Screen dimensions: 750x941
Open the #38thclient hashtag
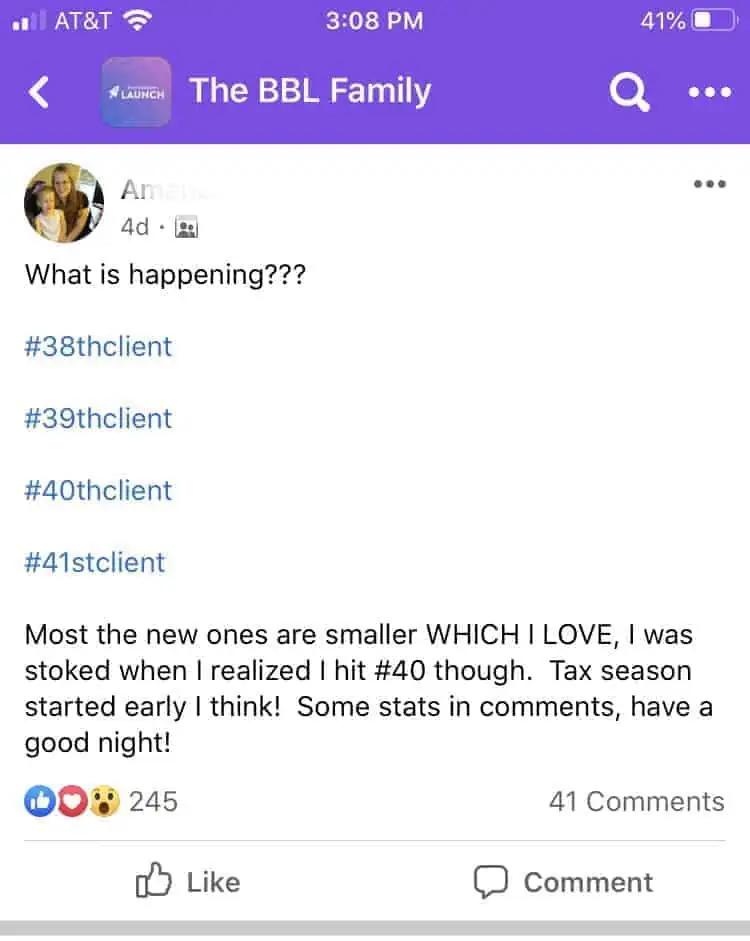(x=98, y=346)
